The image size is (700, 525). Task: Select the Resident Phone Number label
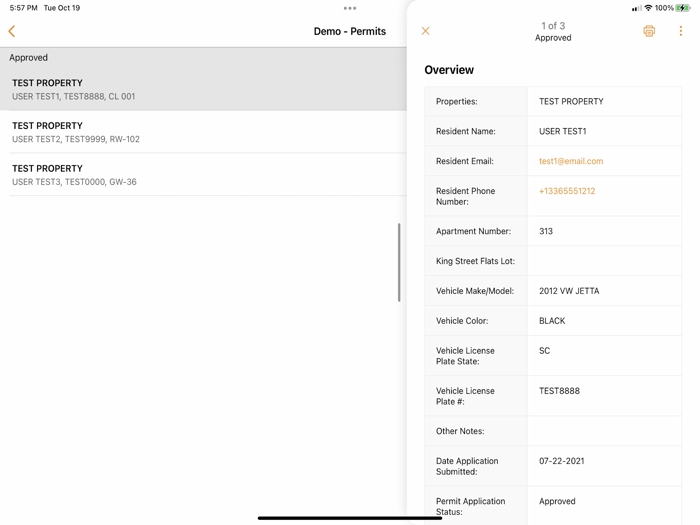click(x=466, y=196)
